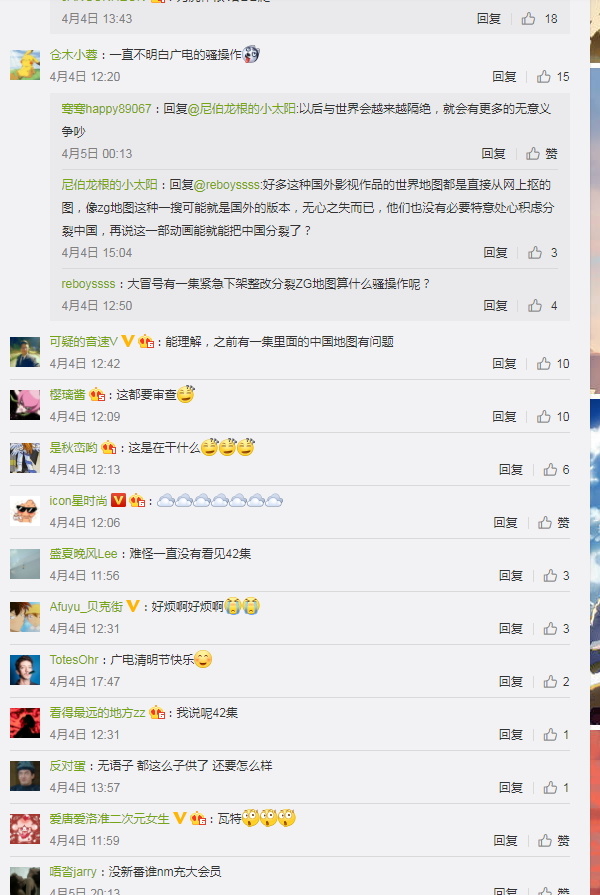Click 回复 under 尼伯龙根的小太阳's reply

[x=496, y=252]
